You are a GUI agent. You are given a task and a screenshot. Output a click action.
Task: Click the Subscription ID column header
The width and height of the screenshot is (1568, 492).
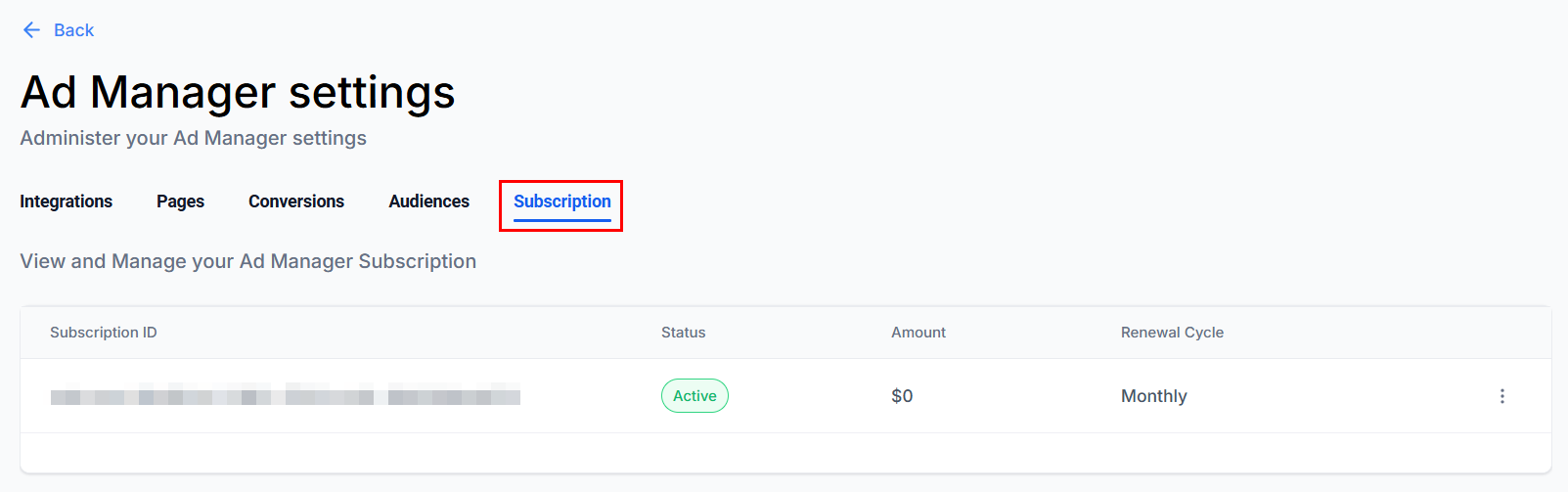(104, 333)
